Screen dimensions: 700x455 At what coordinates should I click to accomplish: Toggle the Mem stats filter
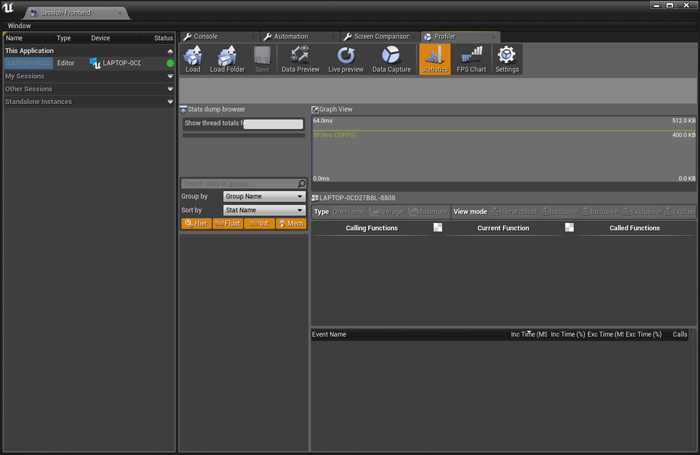(x=290, y=223)
